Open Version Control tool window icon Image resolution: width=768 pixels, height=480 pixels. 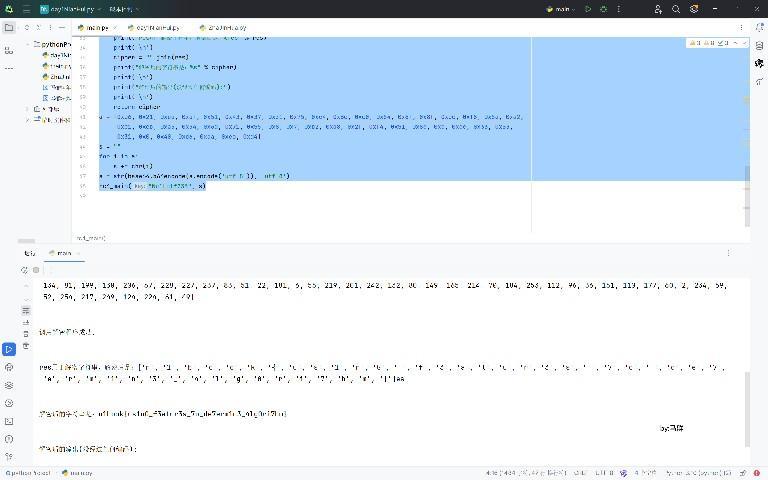point(9,457)
